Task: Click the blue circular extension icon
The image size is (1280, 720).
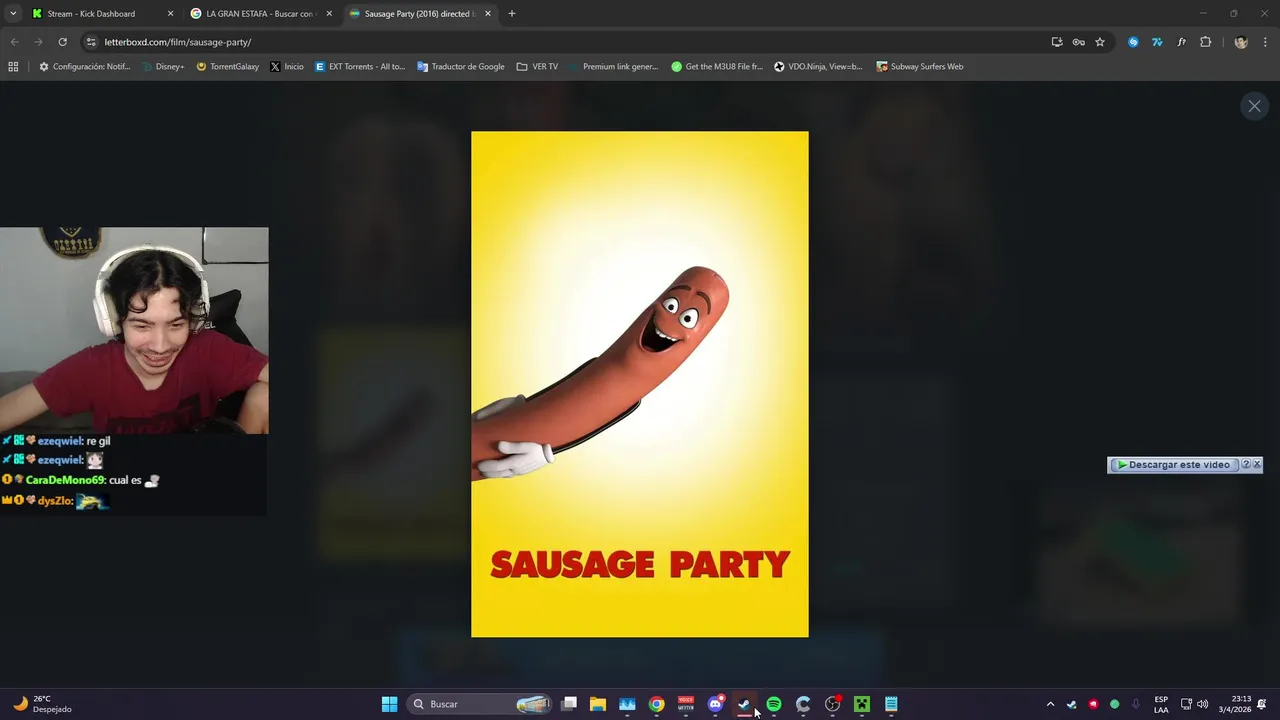Action: [1133, 42]
